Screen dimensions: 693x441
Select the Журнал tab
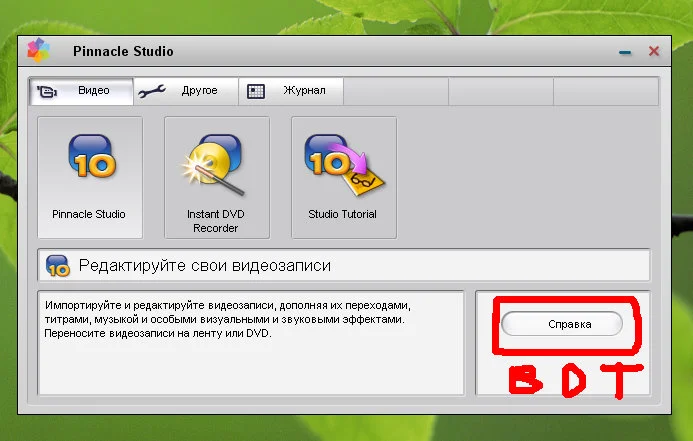pyautogui.click(x=291, y=91)
